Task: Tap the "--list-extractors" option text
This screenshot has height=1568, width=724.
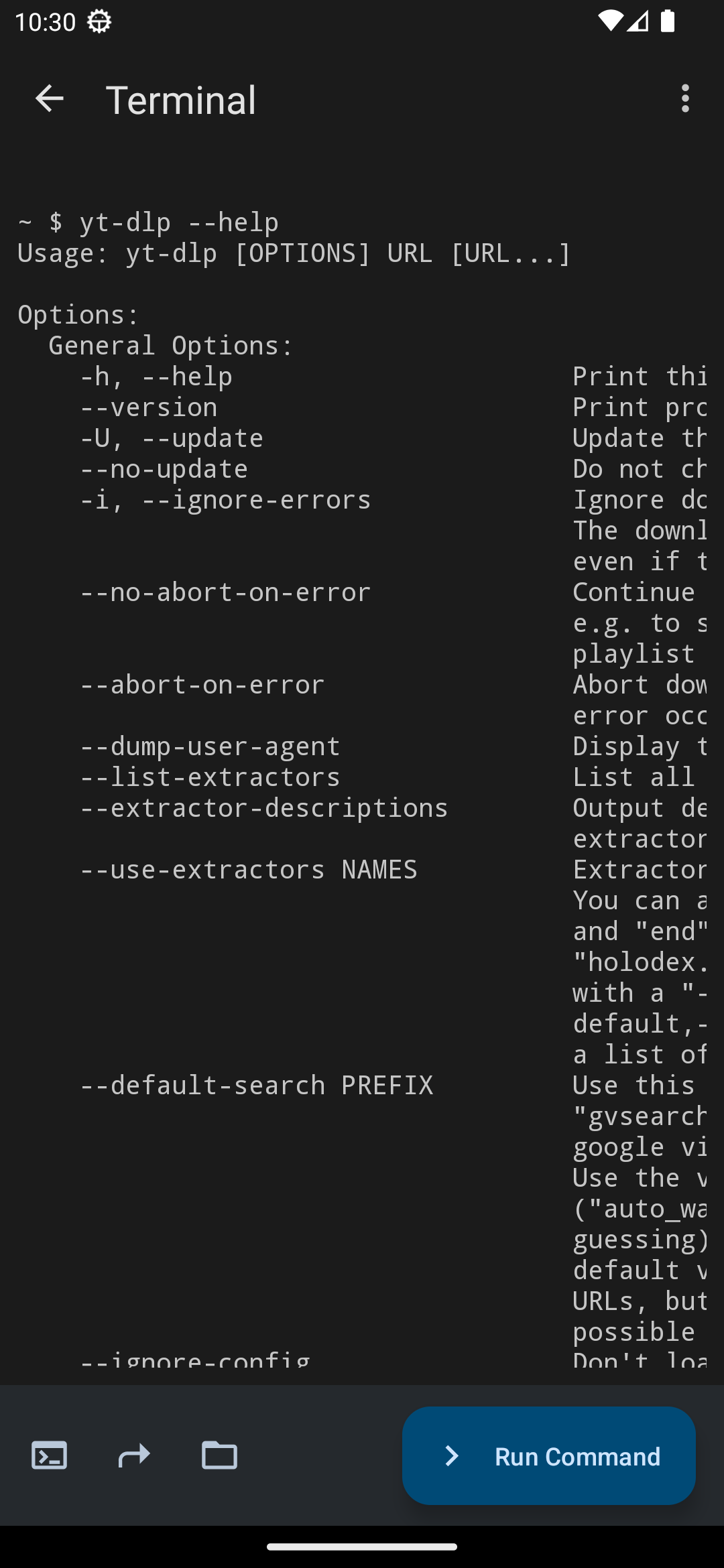Action: [x=210, y=777]
